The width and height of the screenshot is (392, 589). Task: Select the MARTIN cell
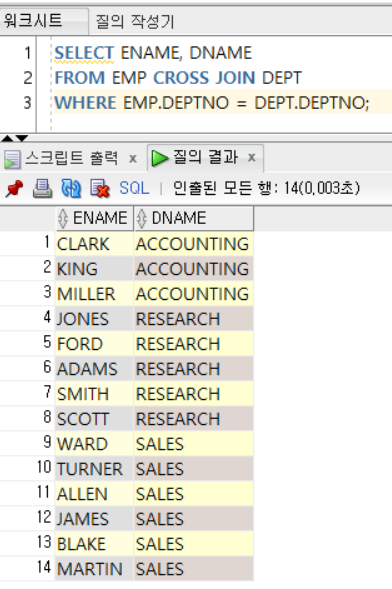tap(94, 568)
